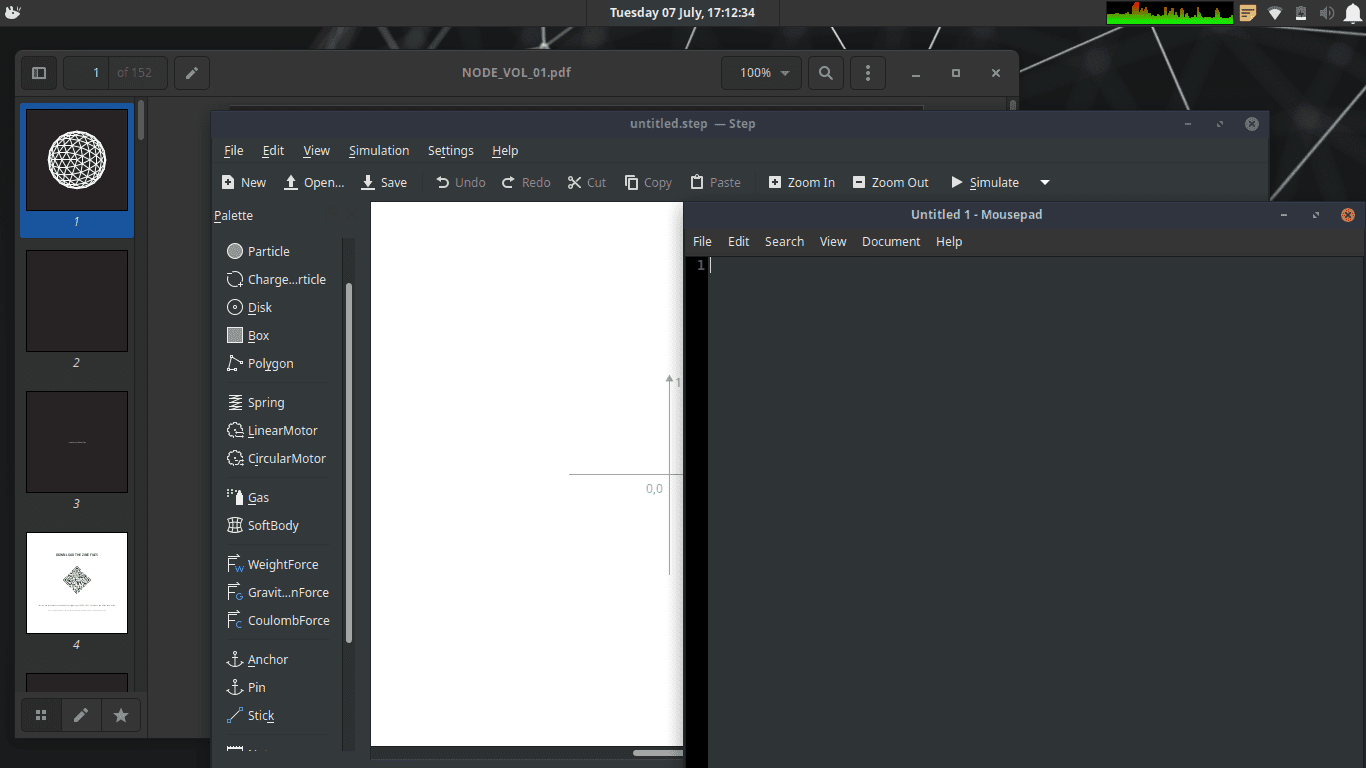Image resolution: width=1366 pixels, height=768 pixels.
Task: Open Step's Edit menu
Action: 273,150
